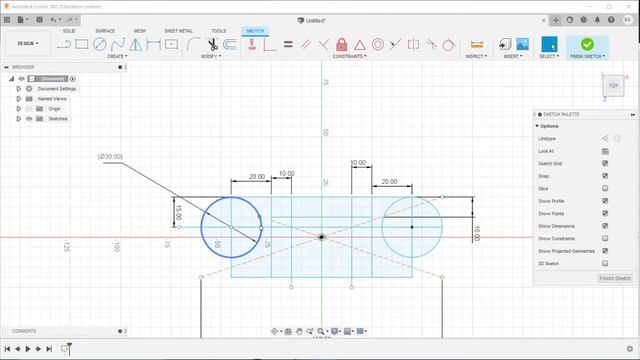Select the Sketch Dimension tool
Viewport: 640px width, 360px height.
(x=153, y=44)
